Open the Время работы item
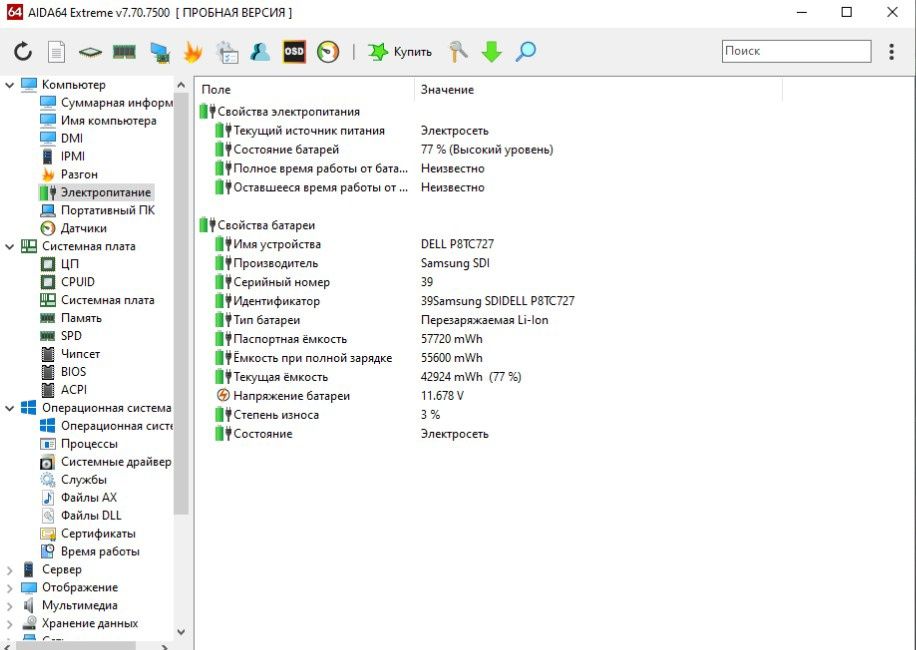 pos(89,552)
